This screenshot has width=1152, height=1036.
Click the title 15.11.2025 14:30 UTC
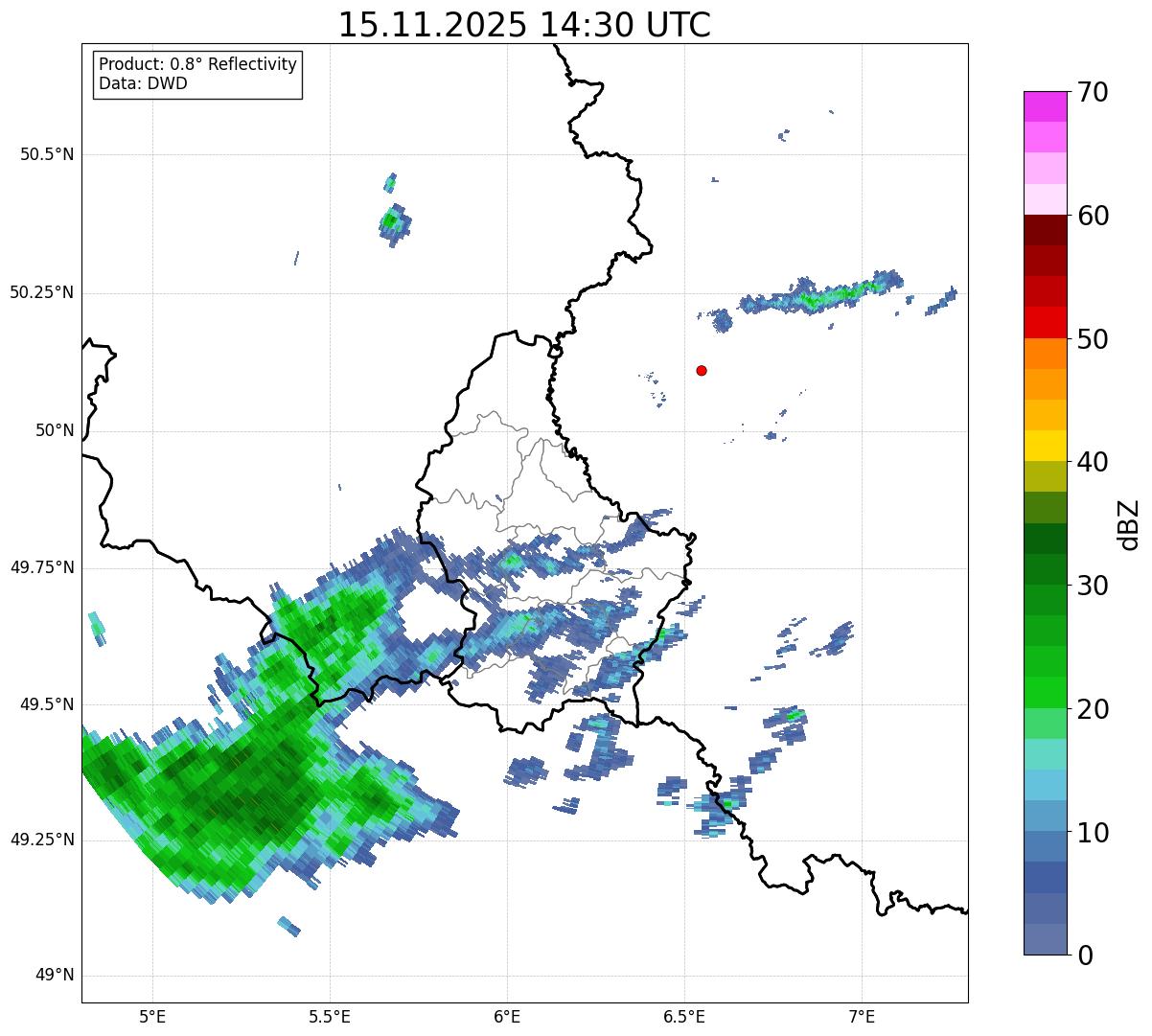(524, 25)
